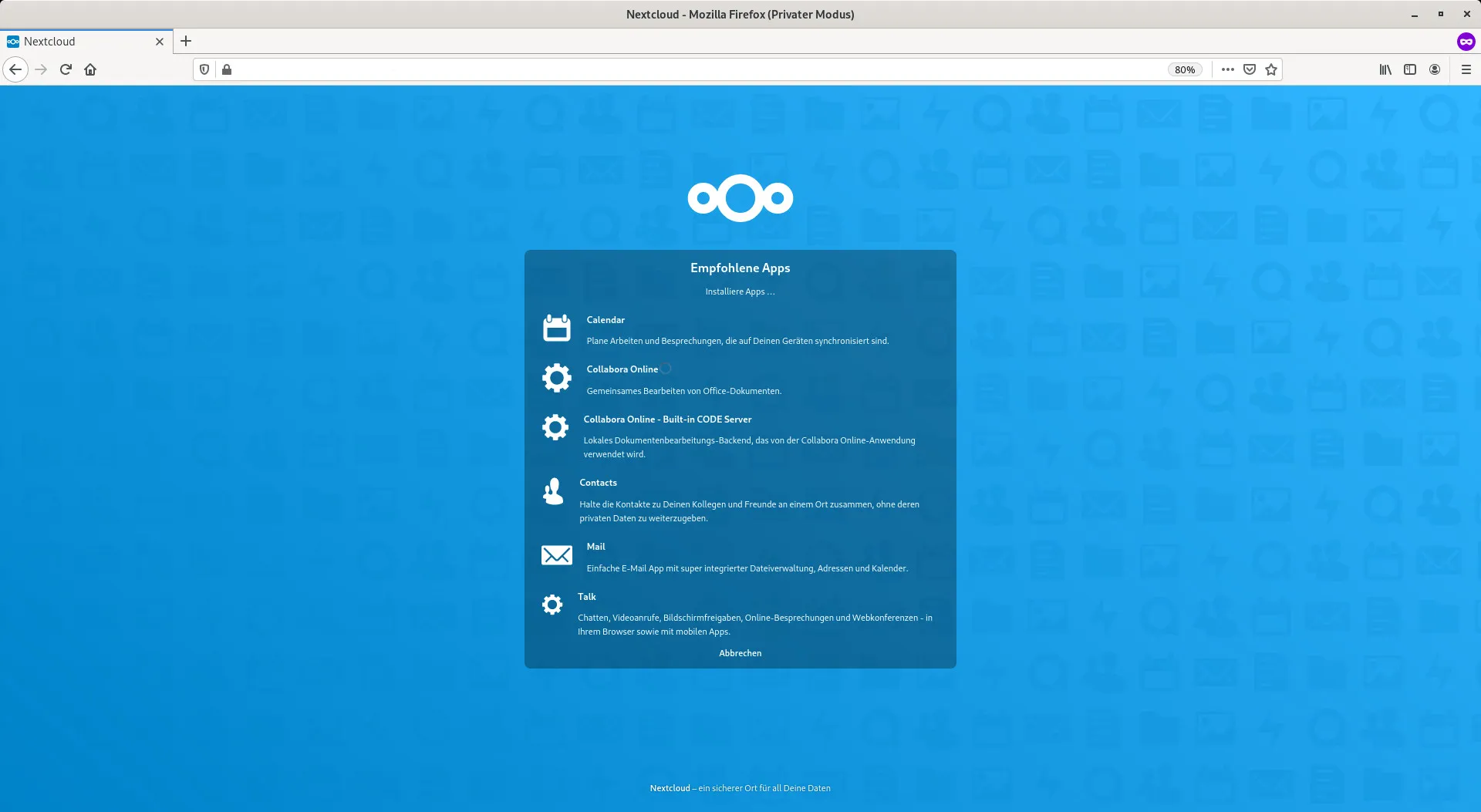Click the Contacts person icon
Image resolution: width=1481 pixels, height=812 pixels.
point(553,491)
